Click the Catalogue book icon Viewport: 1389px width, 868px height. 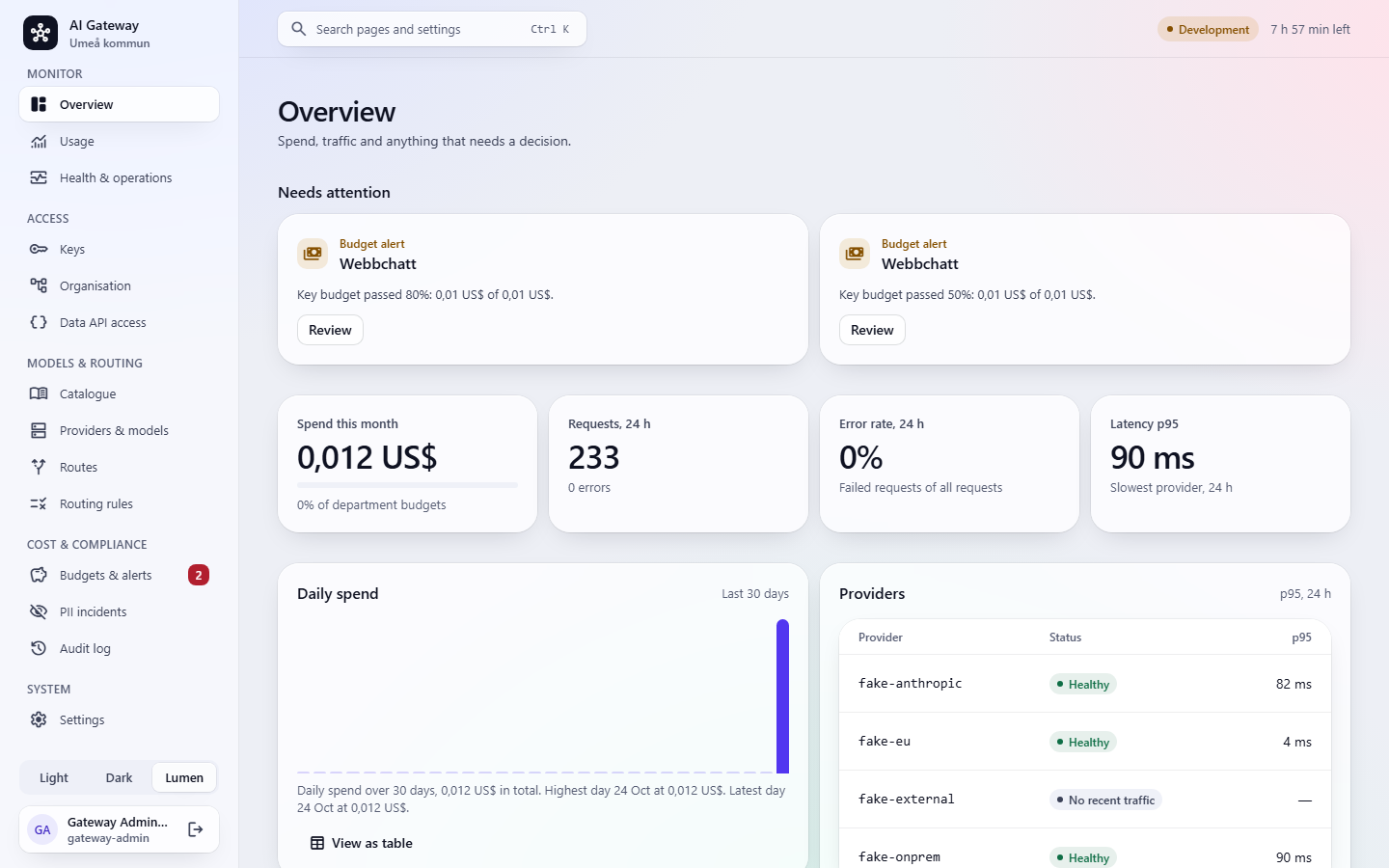click(x=39, y=394)
